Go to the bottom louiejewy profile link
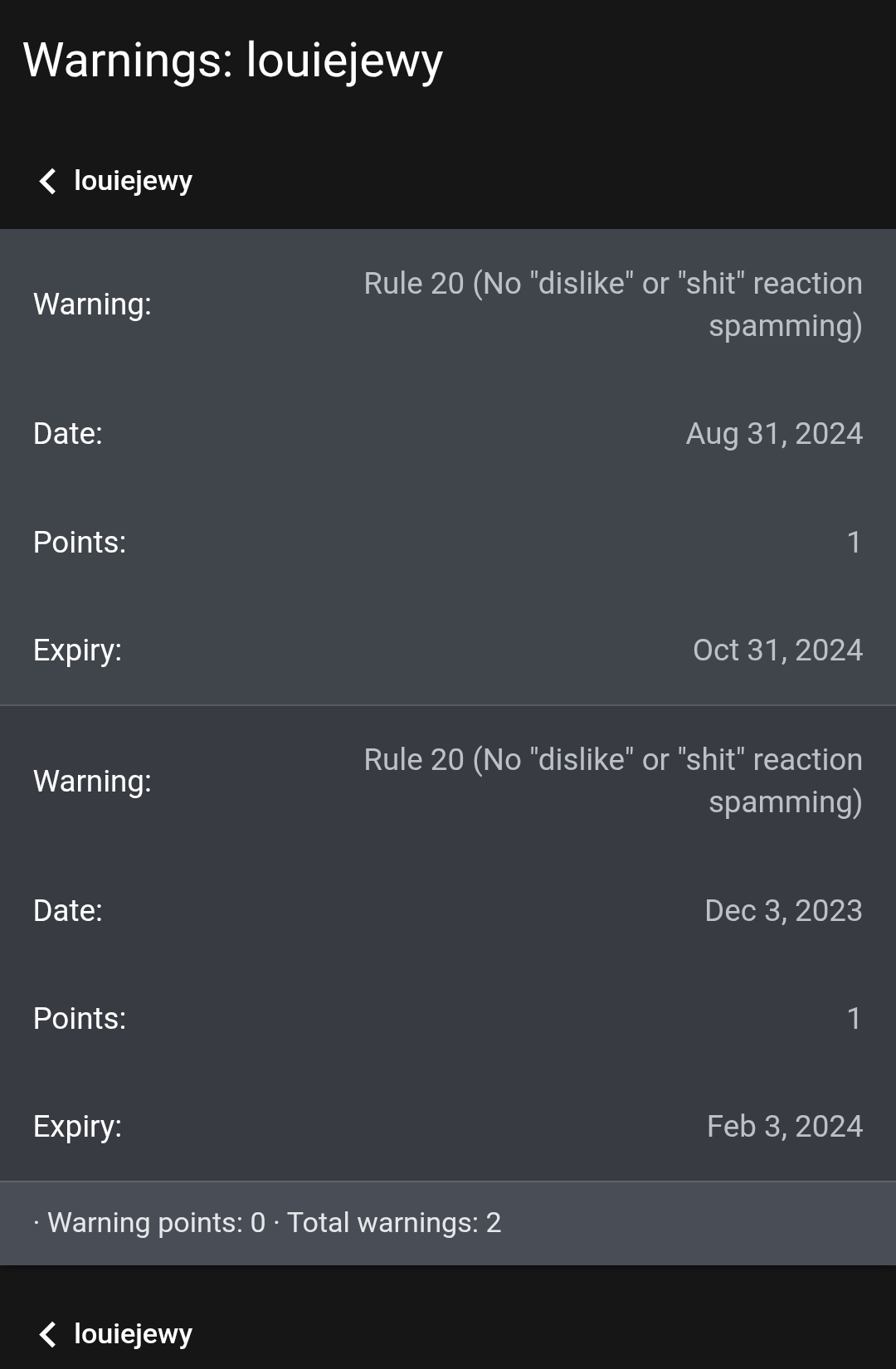The height and width of the screenshot is (1369, 896). [x=133, y=1334]
